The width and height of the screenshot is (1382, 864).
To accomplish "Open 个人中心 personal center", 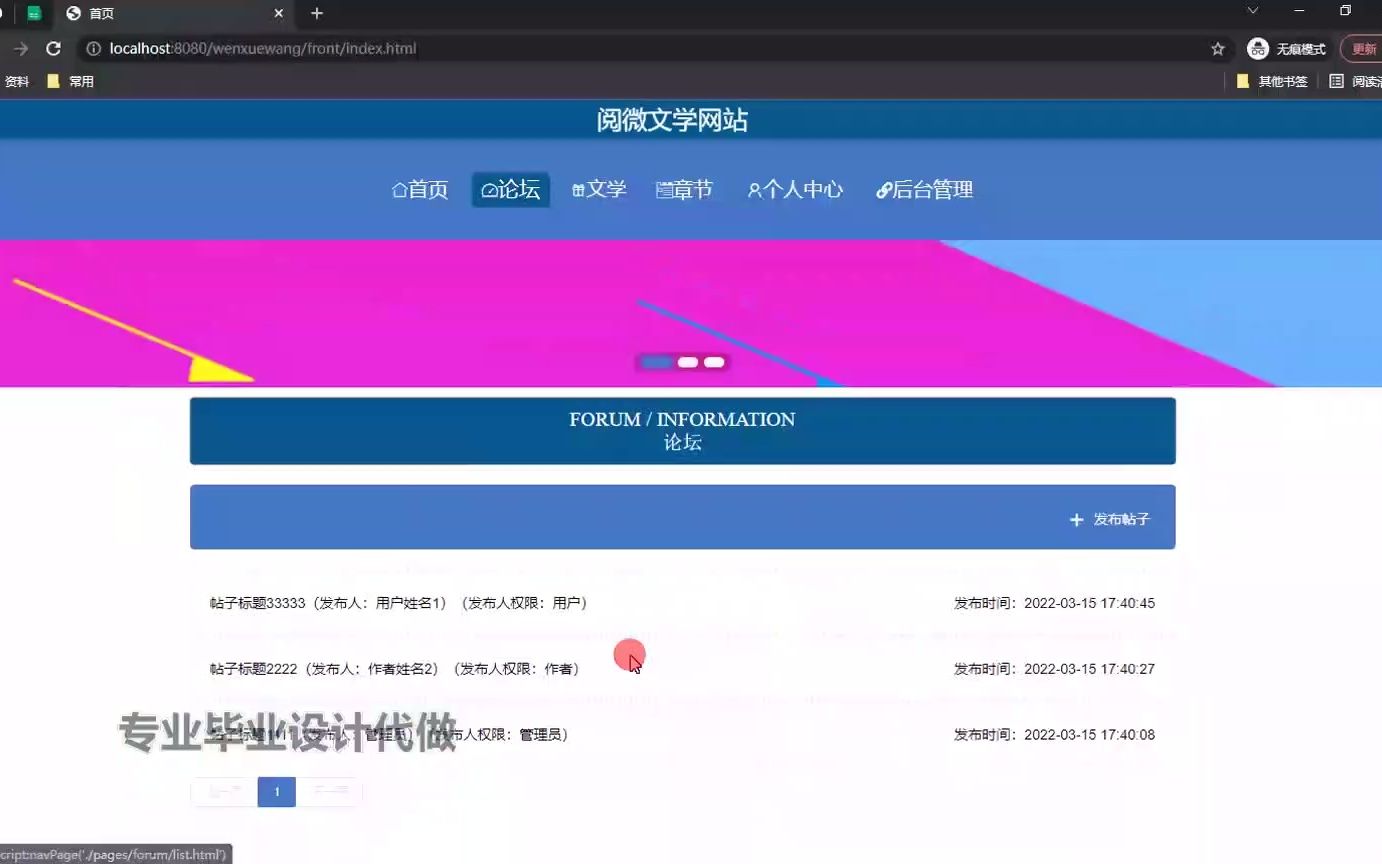I will coord(795,190).
